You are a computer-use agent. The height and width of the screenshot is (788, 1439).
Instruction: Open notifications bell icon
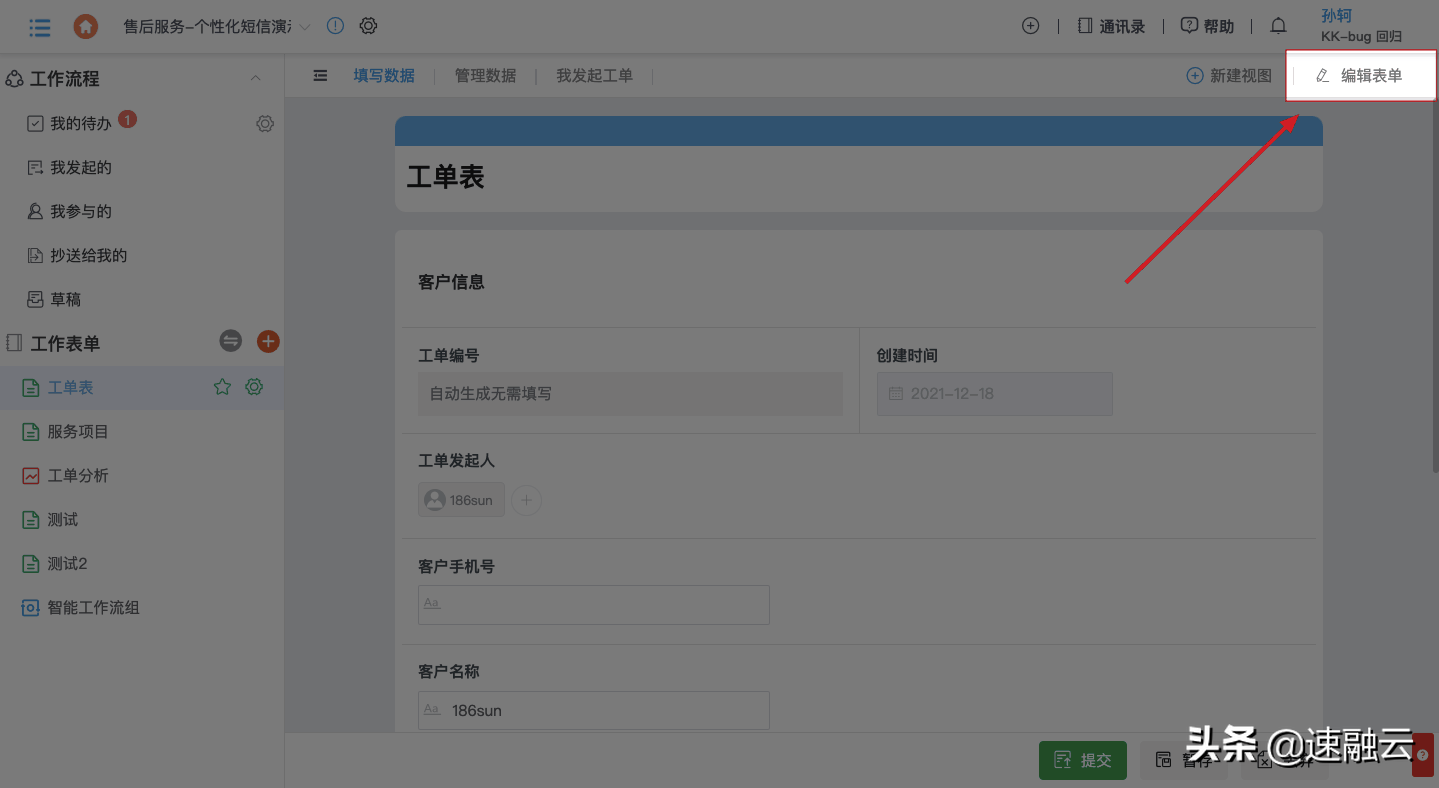tap(1278, 26)
